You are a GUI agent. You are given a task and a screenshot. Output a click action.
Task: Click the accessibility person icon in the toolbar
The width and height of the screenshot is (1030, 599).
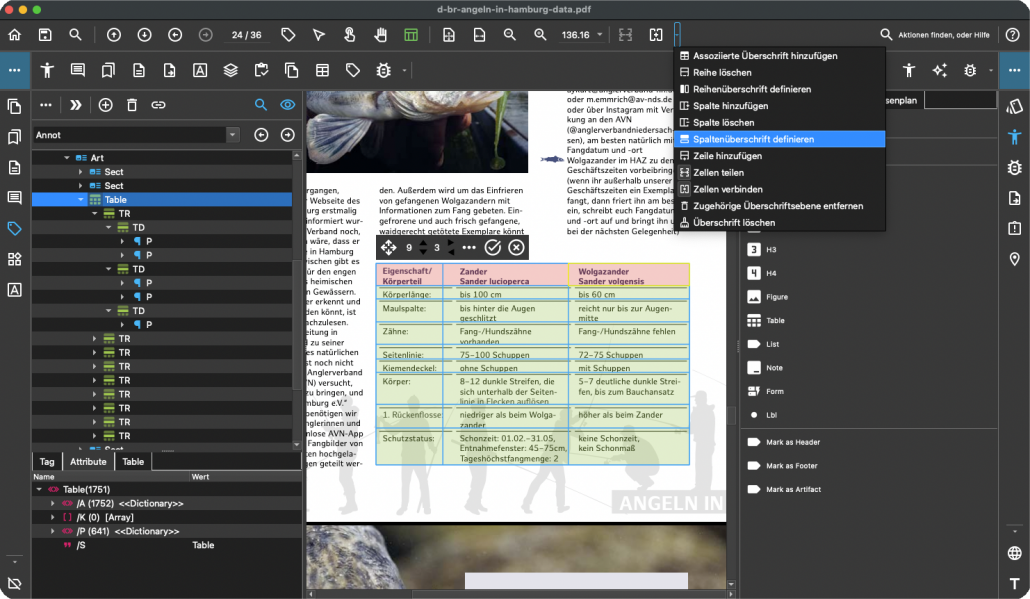tap(47, 70)
